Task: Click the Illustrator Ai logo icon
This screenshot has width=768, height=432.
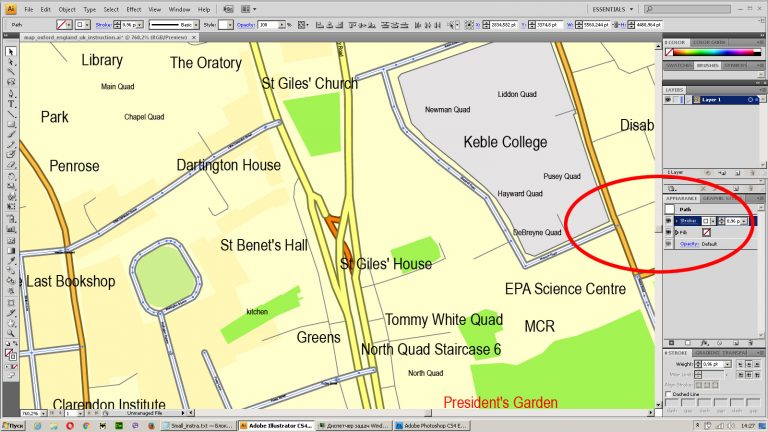Action: click(x=9, y=9)
